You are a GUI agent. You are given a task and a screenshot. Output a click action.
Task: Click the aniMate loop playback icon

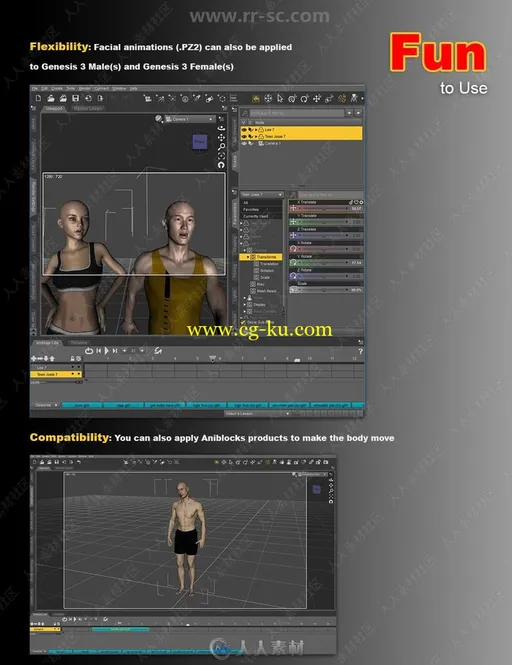pyautogui.click(x=89, y=351)
